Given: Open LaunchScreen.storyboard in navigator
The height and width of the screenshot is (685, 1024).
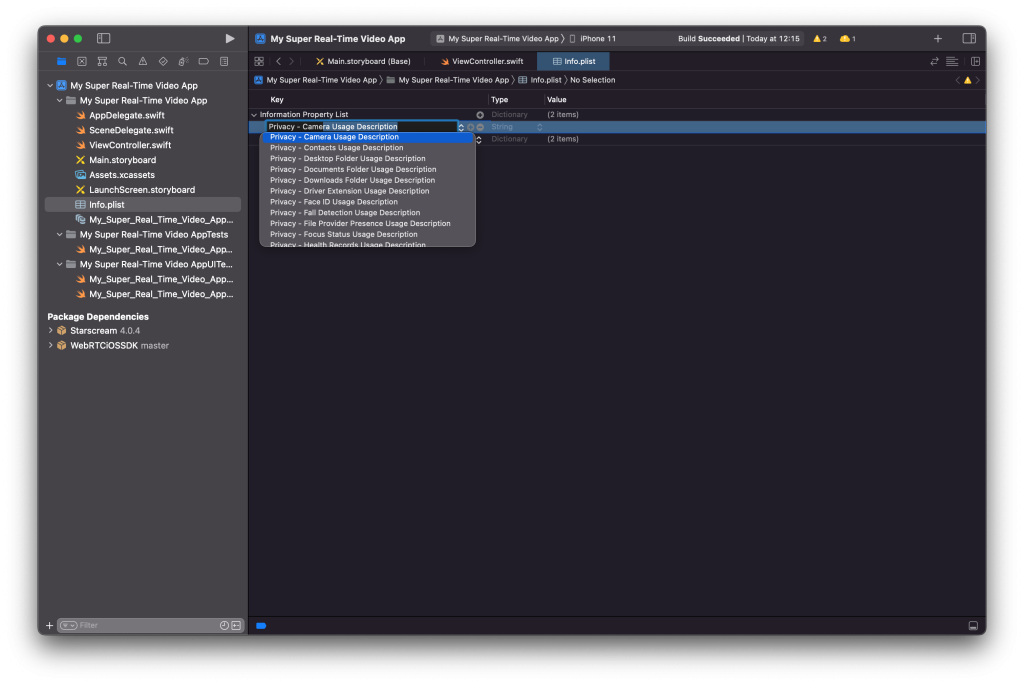Looking at the screenshot, I should tap(142, 190).
